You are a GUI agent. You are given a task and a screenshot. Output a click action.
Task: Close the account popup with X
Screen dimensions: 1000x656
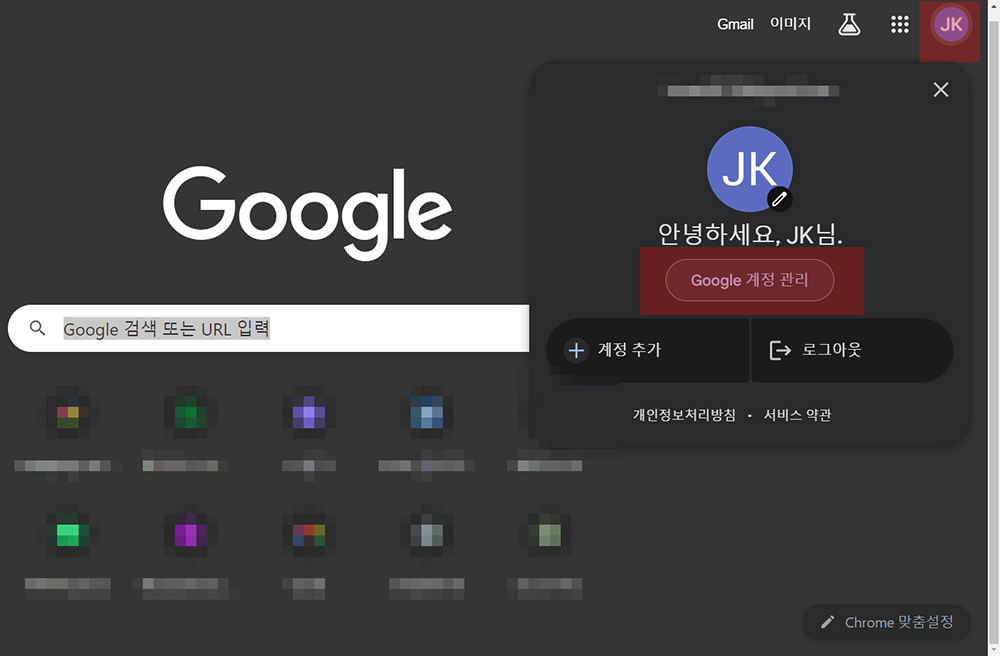click(x=941, y=90)
